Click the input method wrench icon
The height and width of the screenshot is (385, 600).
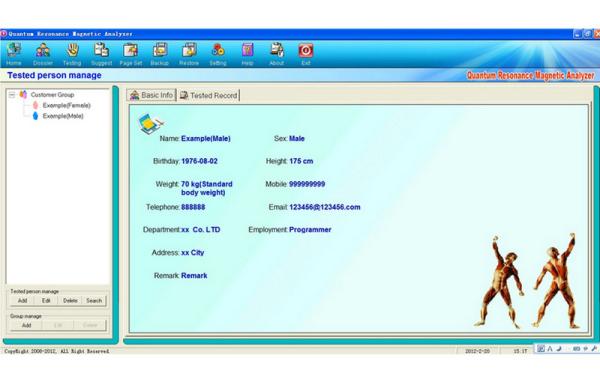point(594,349)
